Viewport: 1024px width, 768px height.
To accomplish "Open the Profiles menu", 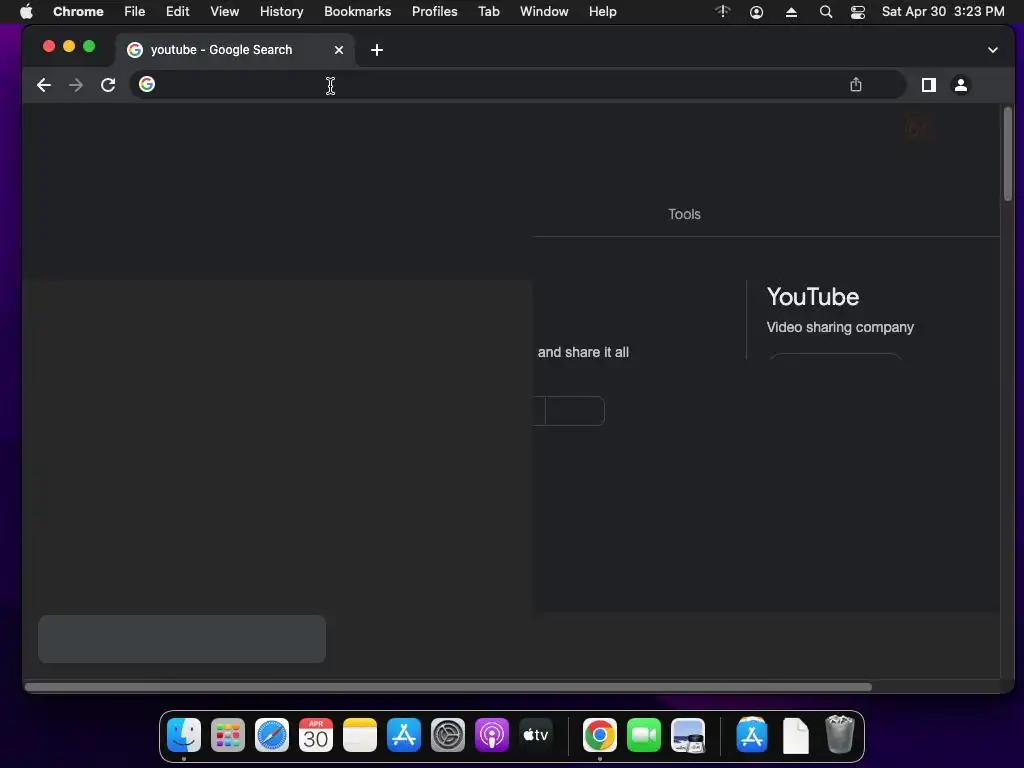I will tap(434, 11).
